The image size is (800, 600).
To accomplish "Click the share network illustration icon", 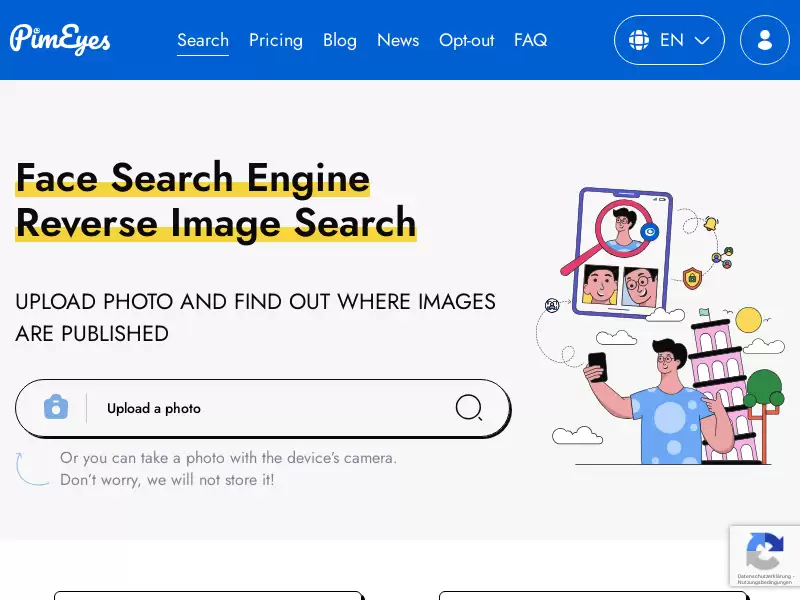I will (722, 258).
